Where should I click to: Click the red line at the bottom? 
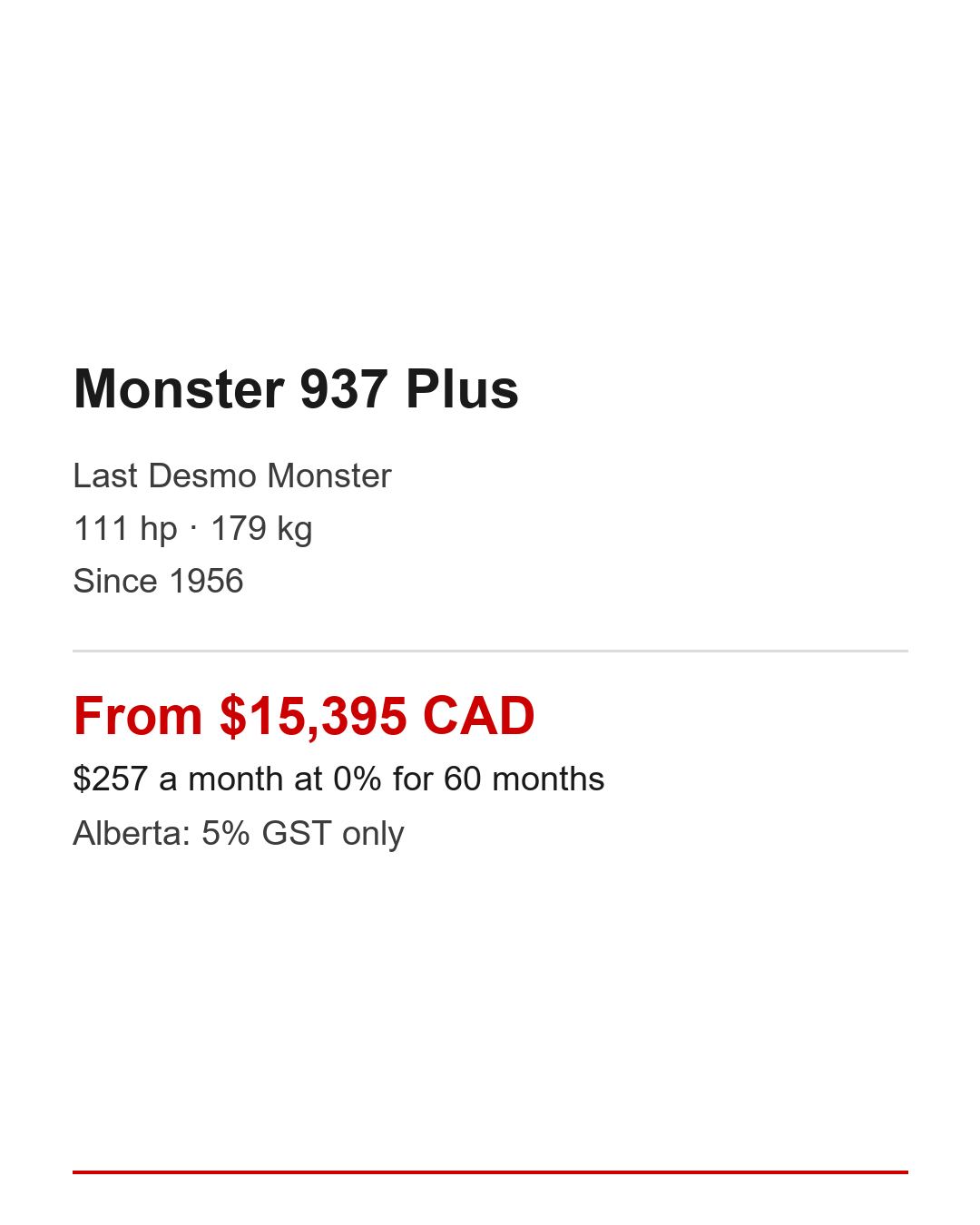490,1172
